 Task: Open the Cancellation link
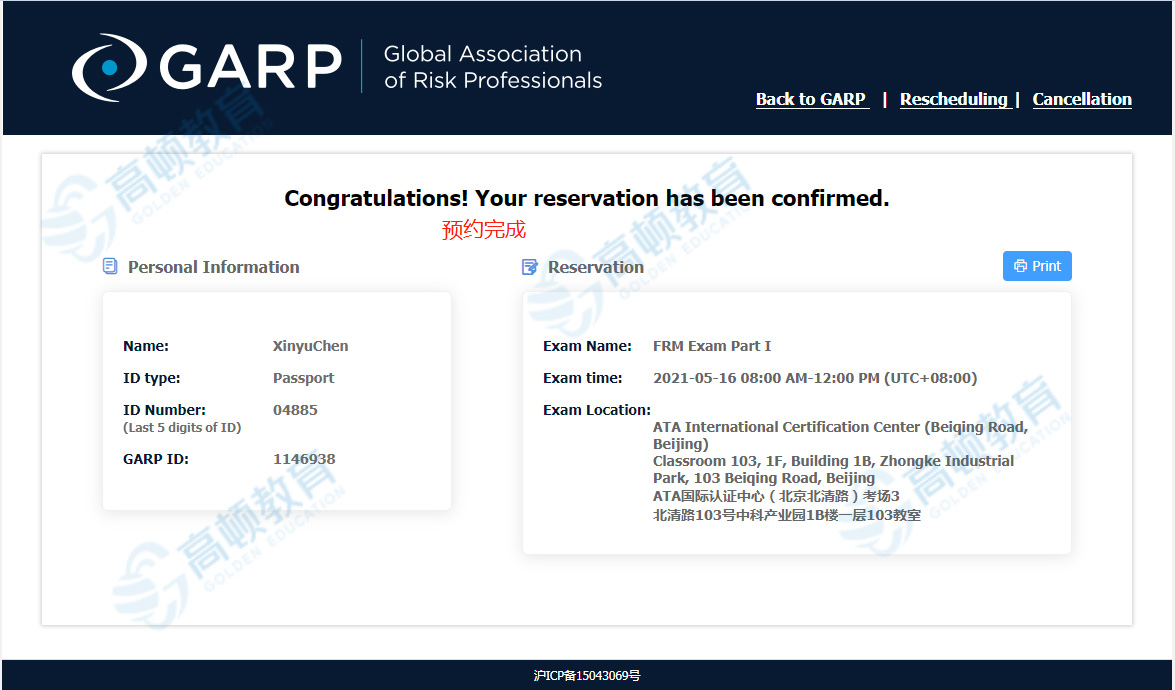(1082, 99)
